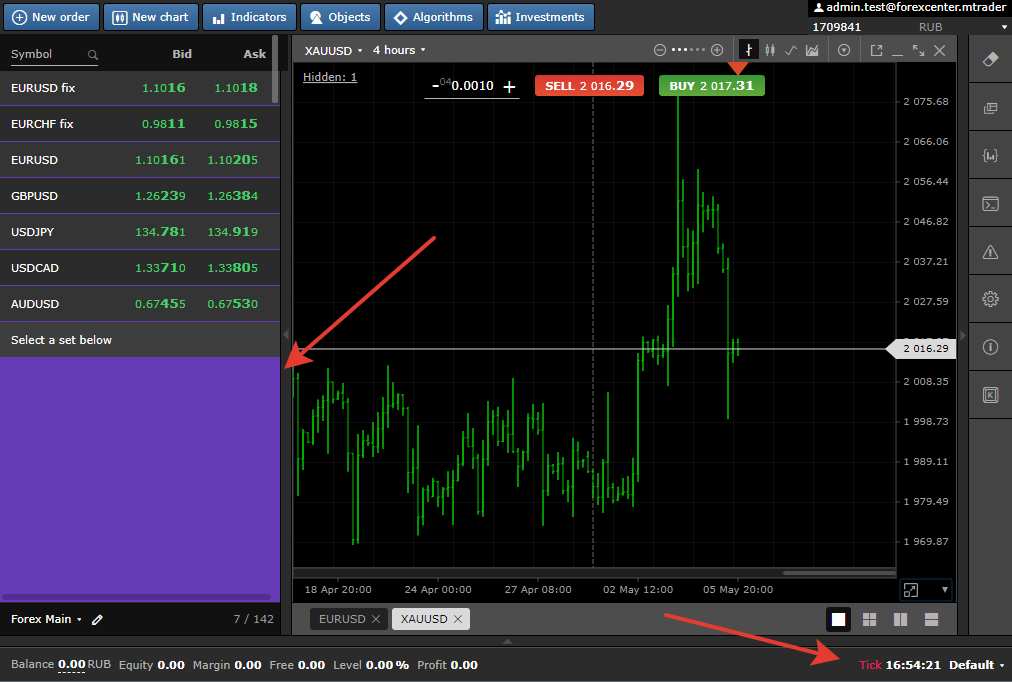Open the terminal console icon in sidebar

tap(990, 204)
